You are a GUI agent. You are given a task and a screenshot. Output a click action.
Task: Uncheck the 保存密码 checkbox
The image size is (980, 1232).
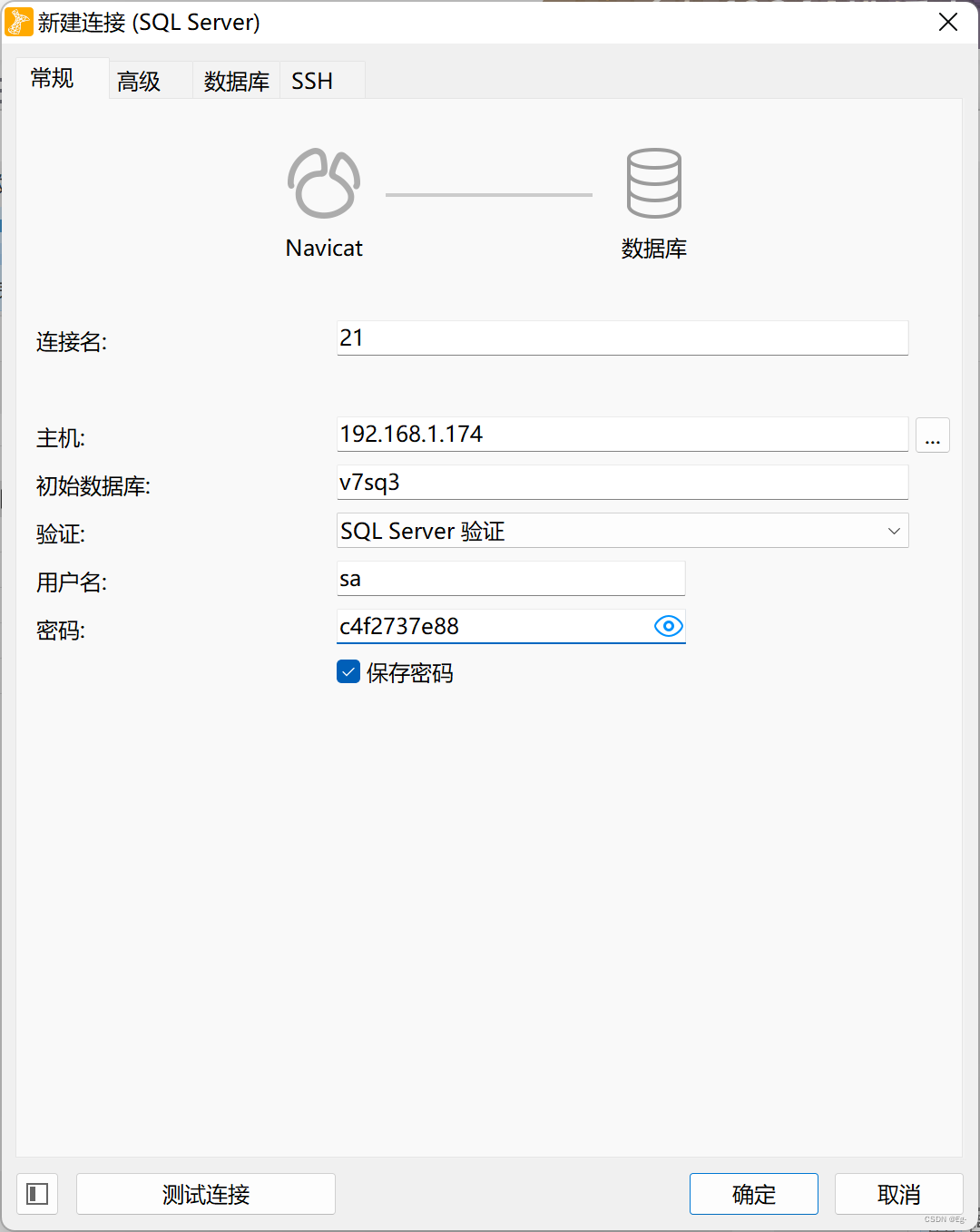(348, 672)
